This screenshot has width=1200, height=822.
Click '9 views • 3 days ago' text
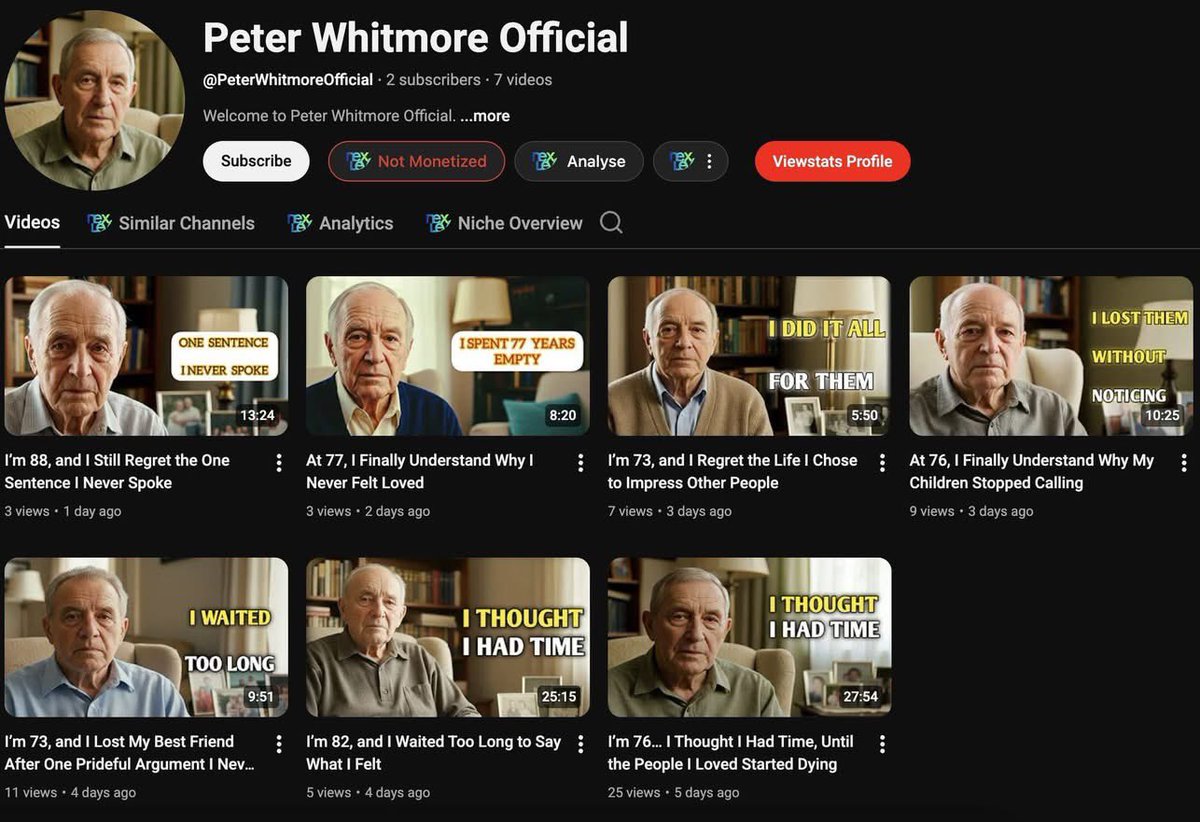pos(971,511)
